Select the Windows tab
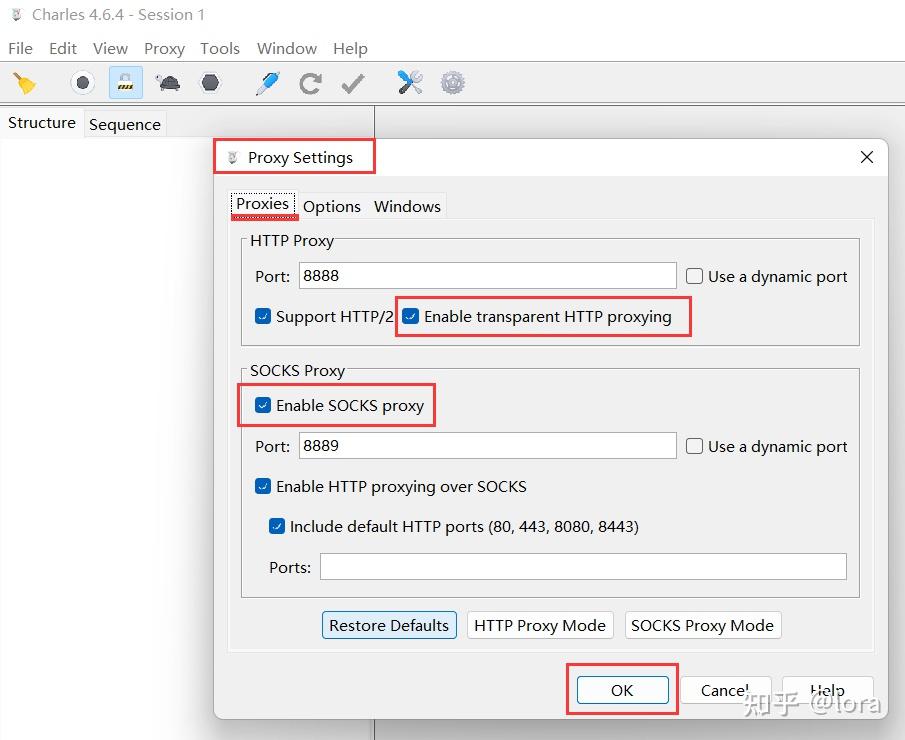This screenshot has width=905, height=740. click(x=407, y=206)
